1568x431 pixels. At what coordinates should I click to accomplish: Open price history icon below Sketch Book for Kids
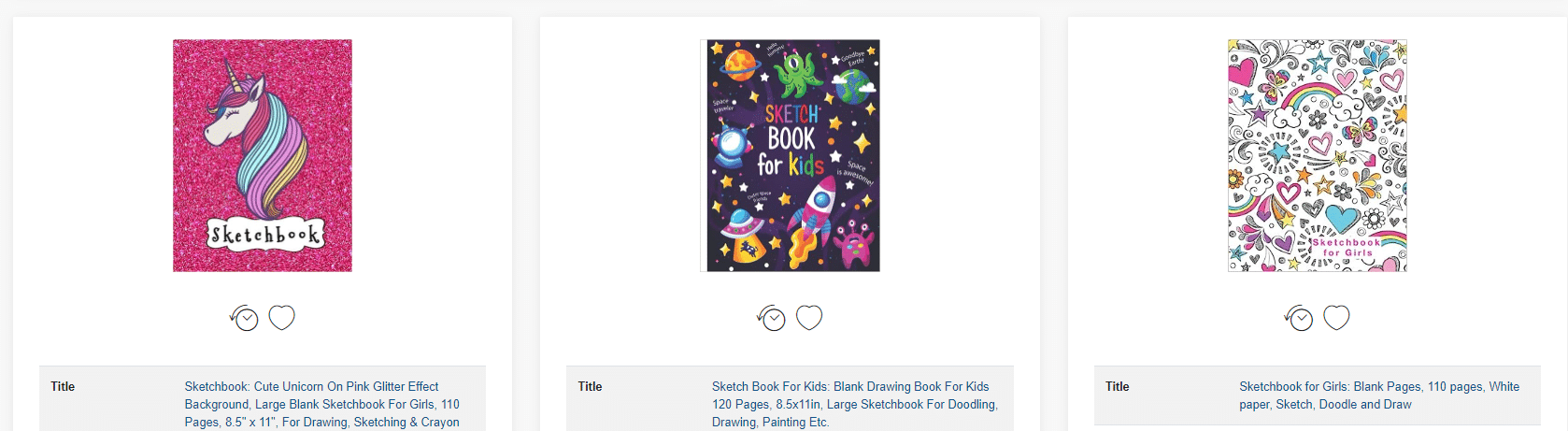pyautogui.click(x=772, y=318)
